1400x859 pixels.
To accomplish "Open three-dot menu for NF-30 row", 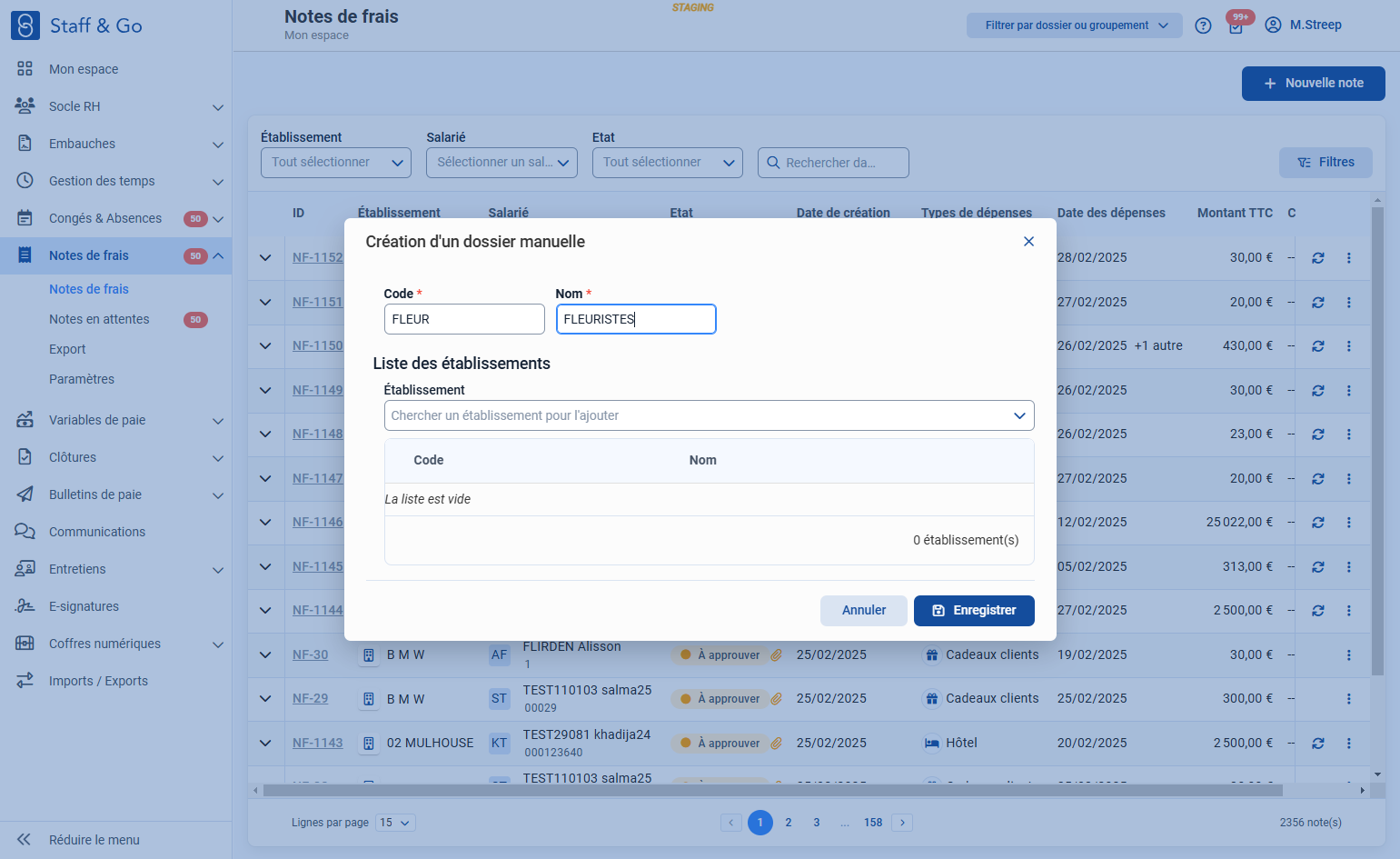I will pos(1349,655).
